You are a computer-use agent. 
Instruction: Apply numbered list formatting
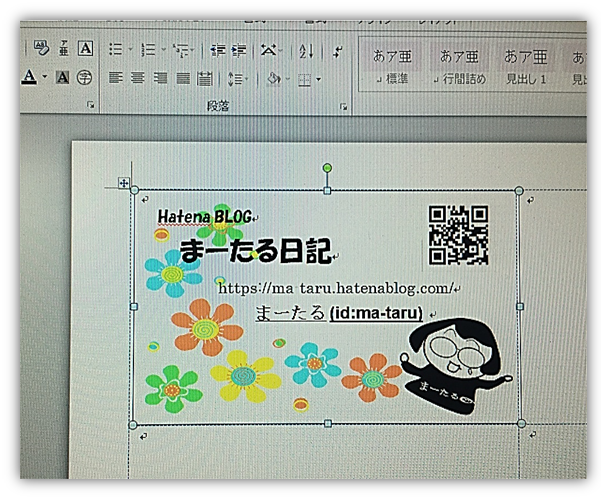[x=148, y=49]
